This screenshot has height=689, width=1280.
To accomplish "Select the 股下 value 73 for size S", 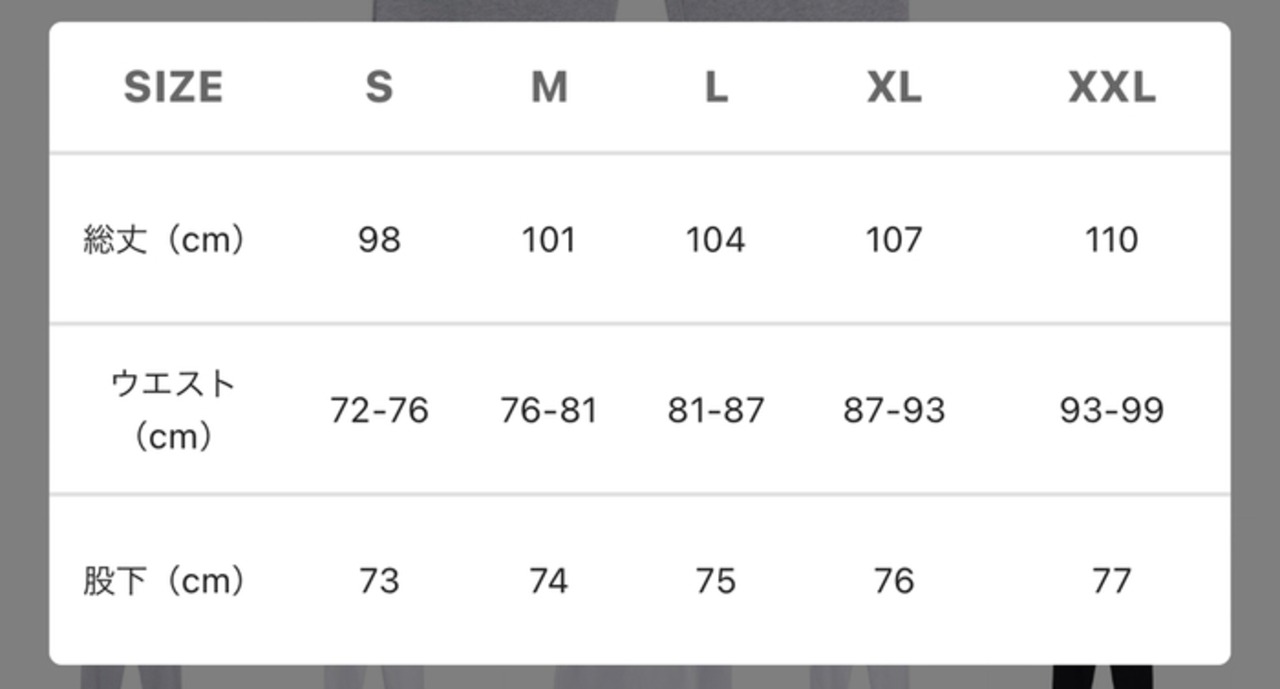I will pos(379,581).
